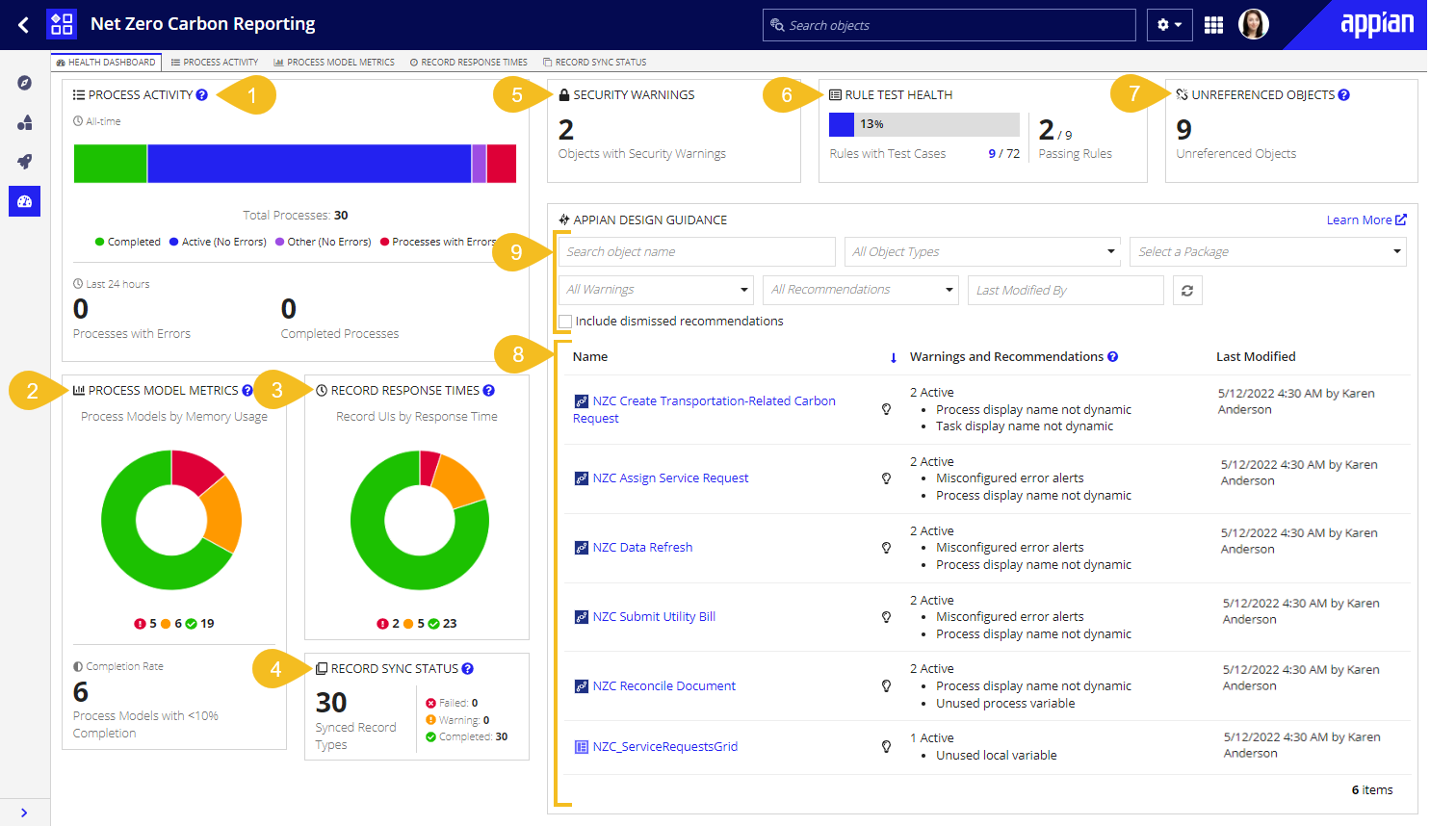Click the '9 / 72' Rules with Test Cases value
This screenshot has height=826, width=1456.
(1003, 153)
